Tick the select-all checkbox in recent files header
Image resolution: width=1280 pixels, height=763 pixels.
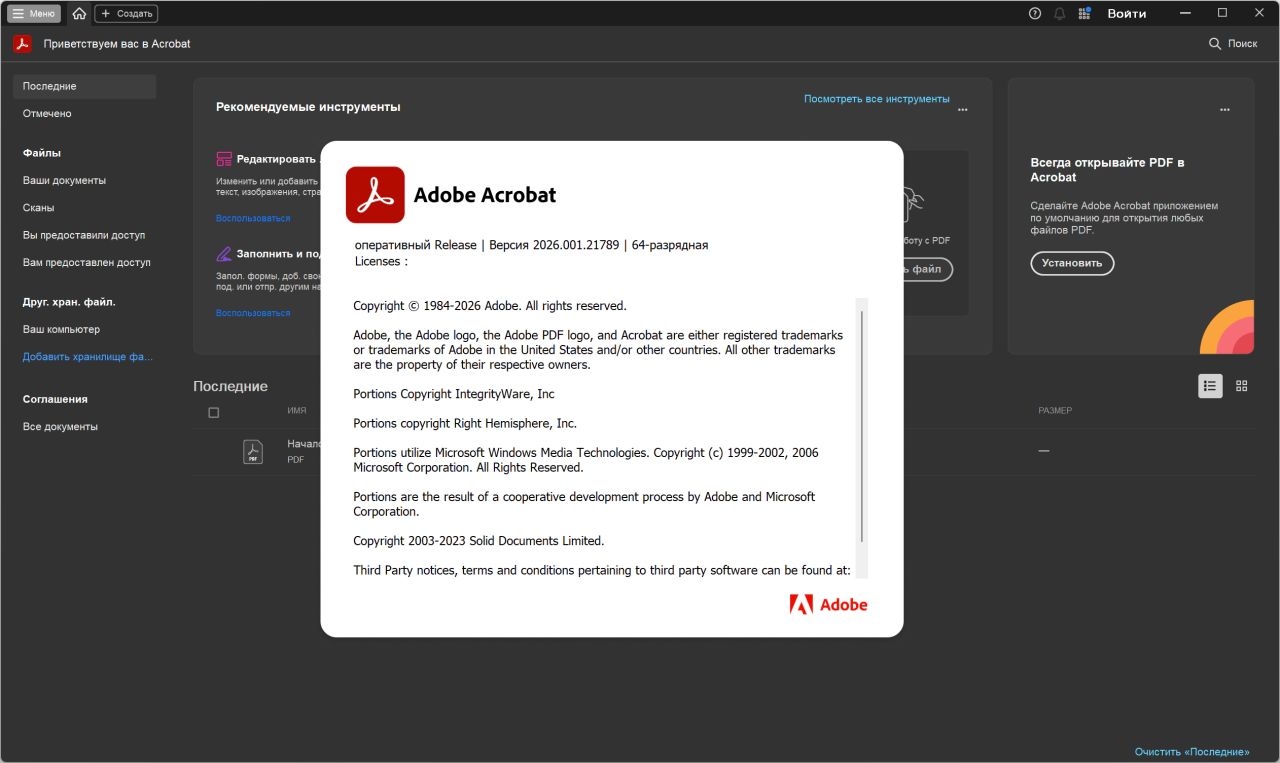pyautogui.click(x=213, y=412)
